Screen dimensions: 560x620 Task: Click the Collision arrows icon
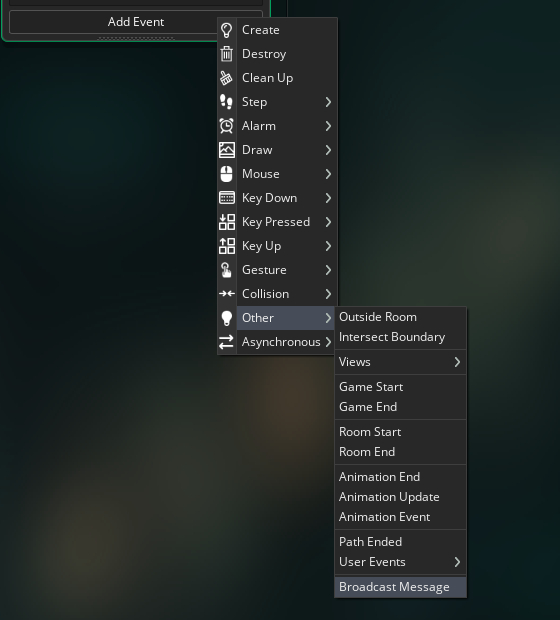227,294
